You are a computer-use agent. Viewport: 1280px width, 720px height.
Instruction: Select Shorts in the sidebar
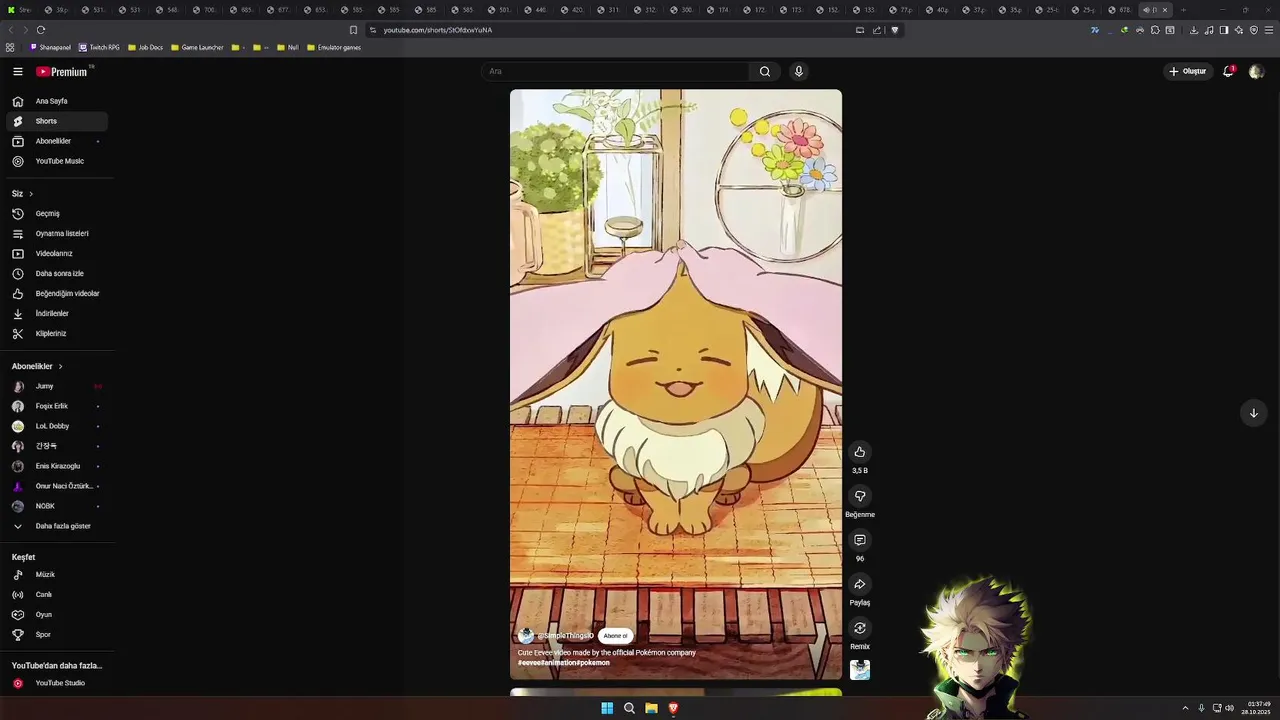point(57,121)
